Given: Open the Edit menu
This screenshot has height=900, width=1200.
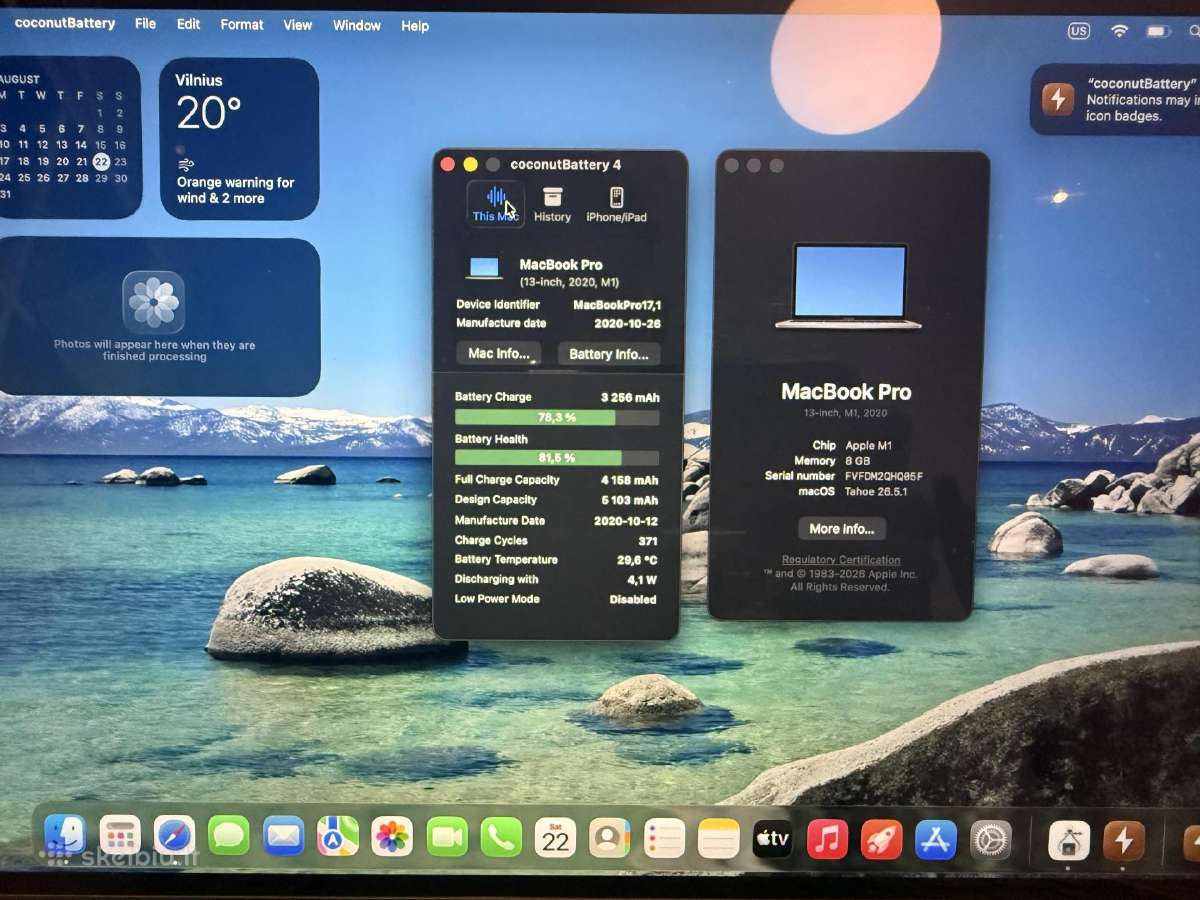Looking at the screenshot, I should click(188, 24).
